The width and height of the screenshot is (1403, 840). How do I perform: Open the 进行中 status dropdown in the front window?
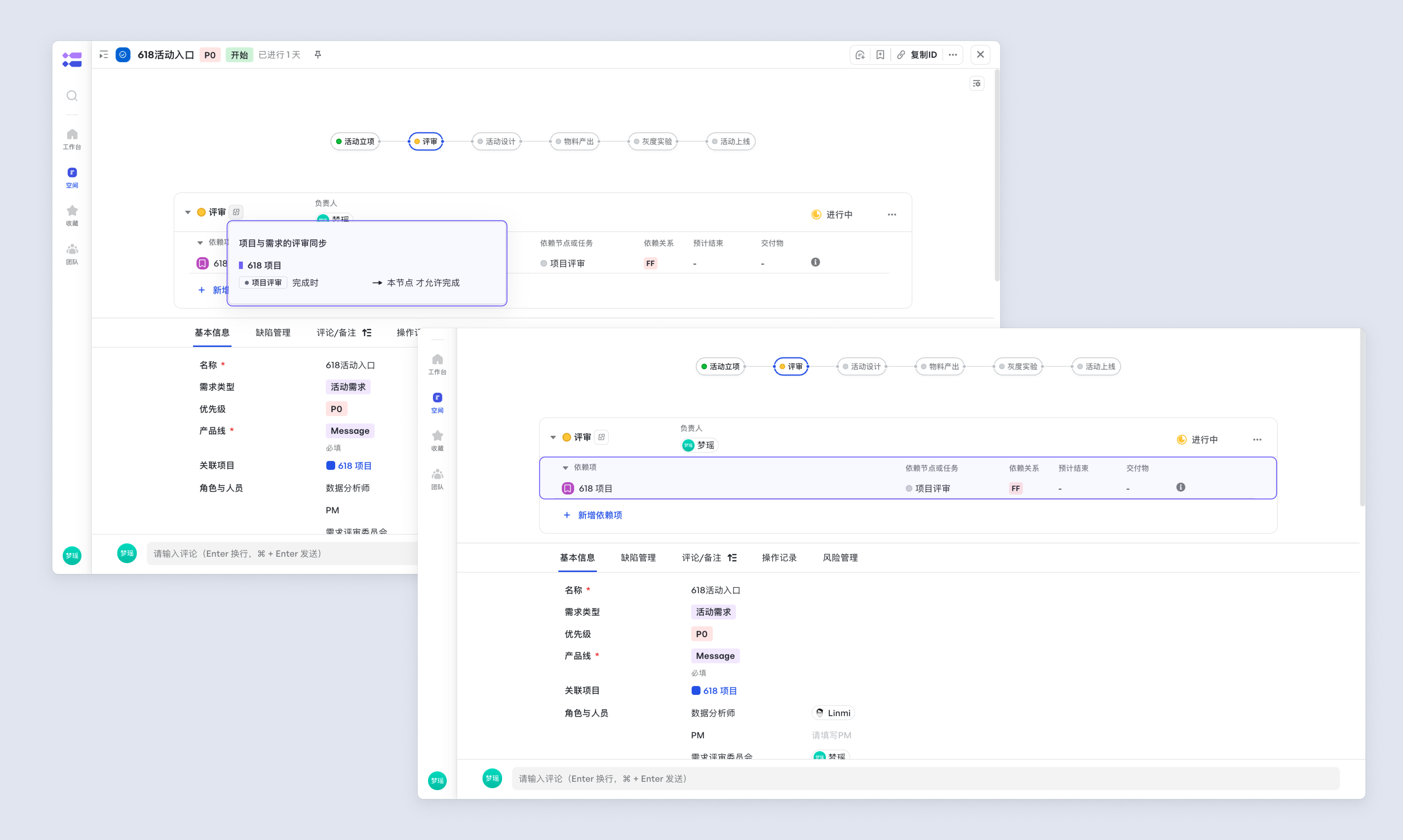1197,440
